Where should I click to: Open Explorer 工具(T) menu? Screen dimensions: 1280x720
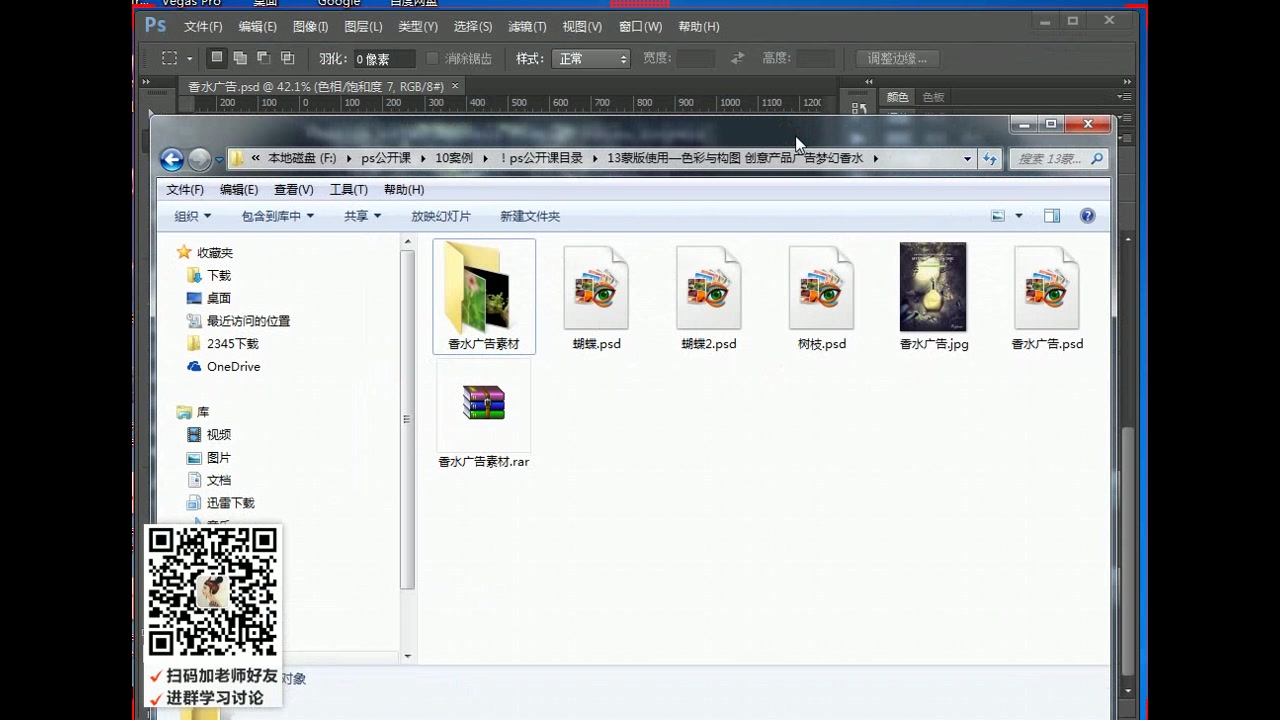pos(349,190)
